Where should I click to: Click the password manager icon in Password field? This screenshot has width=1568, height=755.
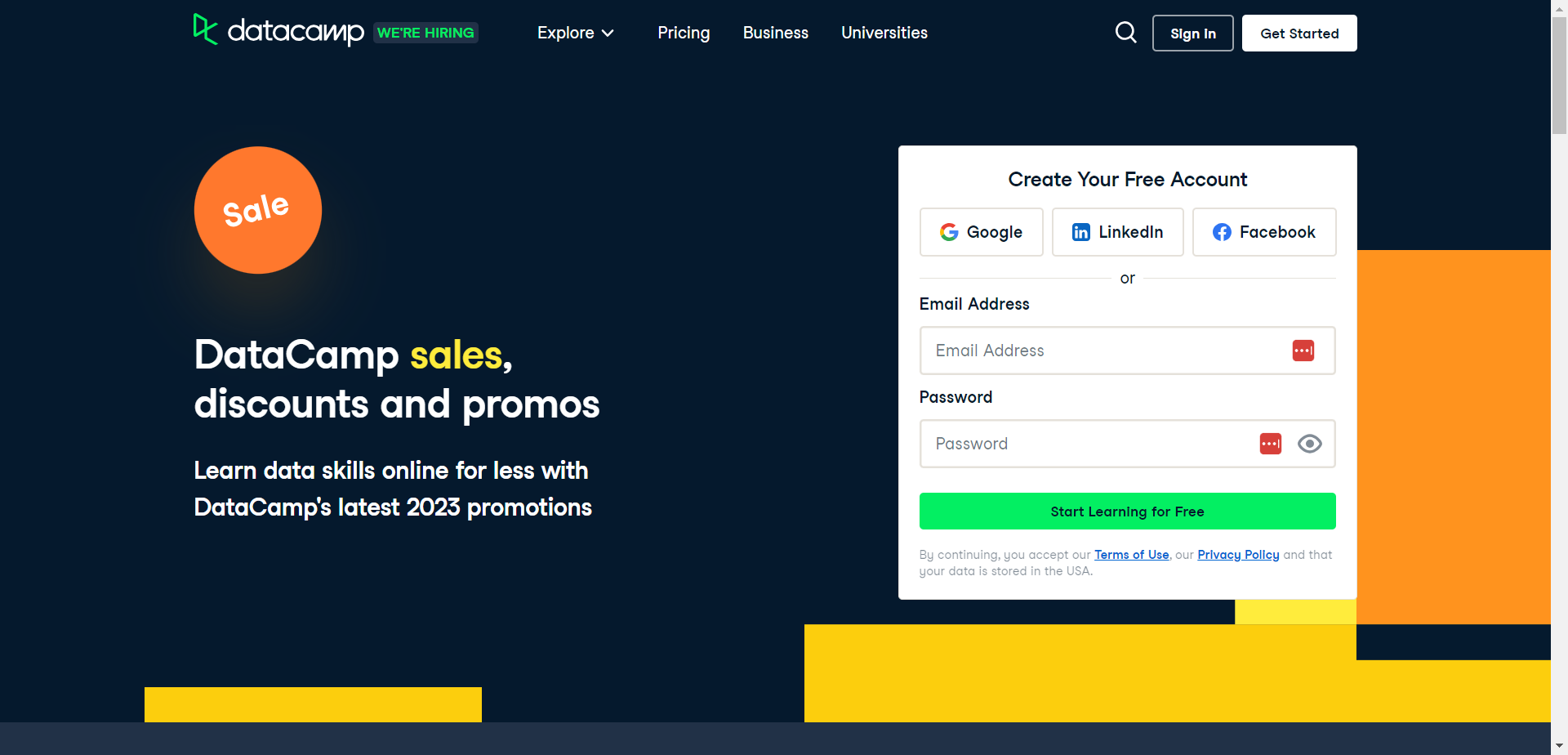(x=1270, y=444)
